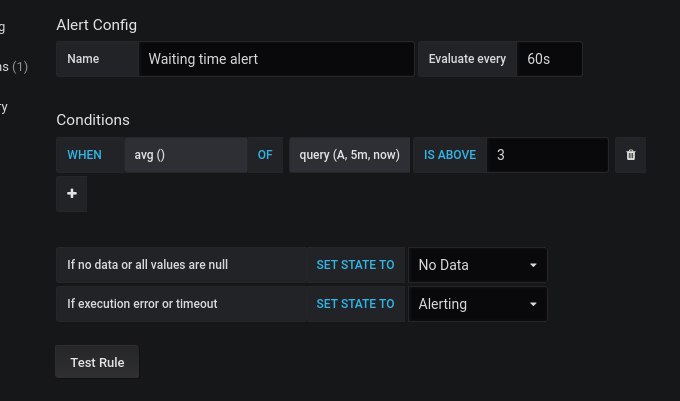
Task: Click the WHEN condition operator label
Action: pos(85,155)
